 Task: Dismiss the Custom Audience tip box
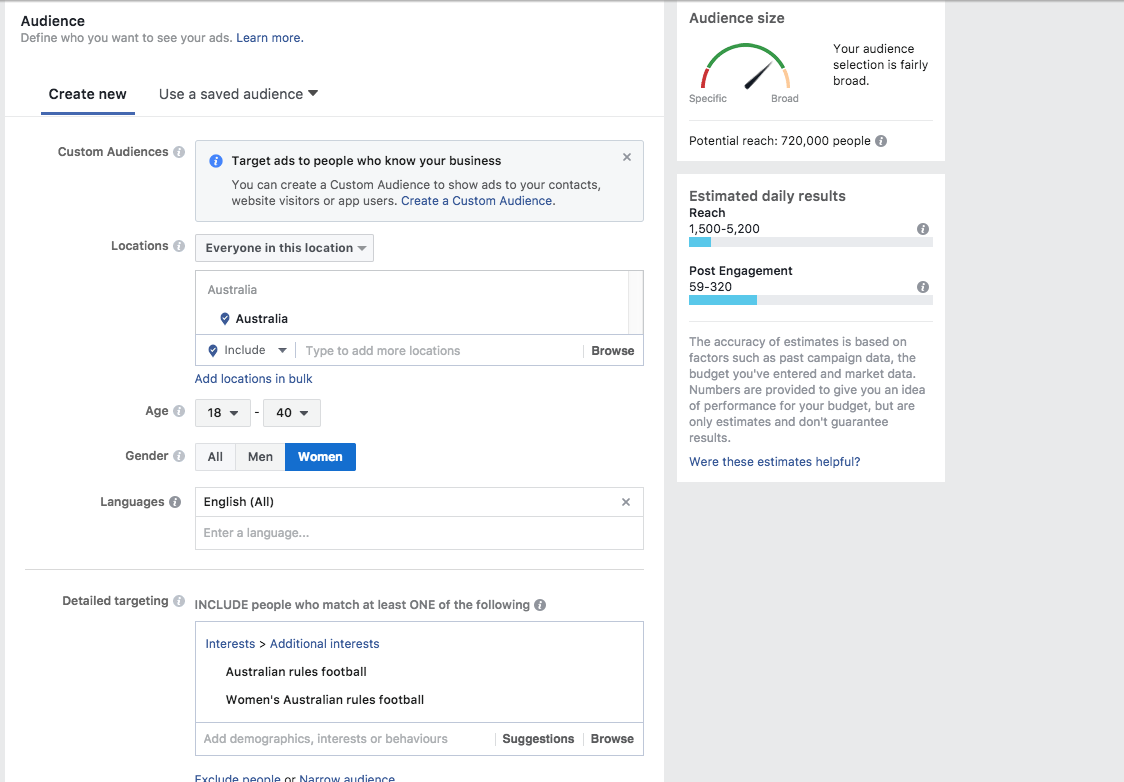(627, 157)
